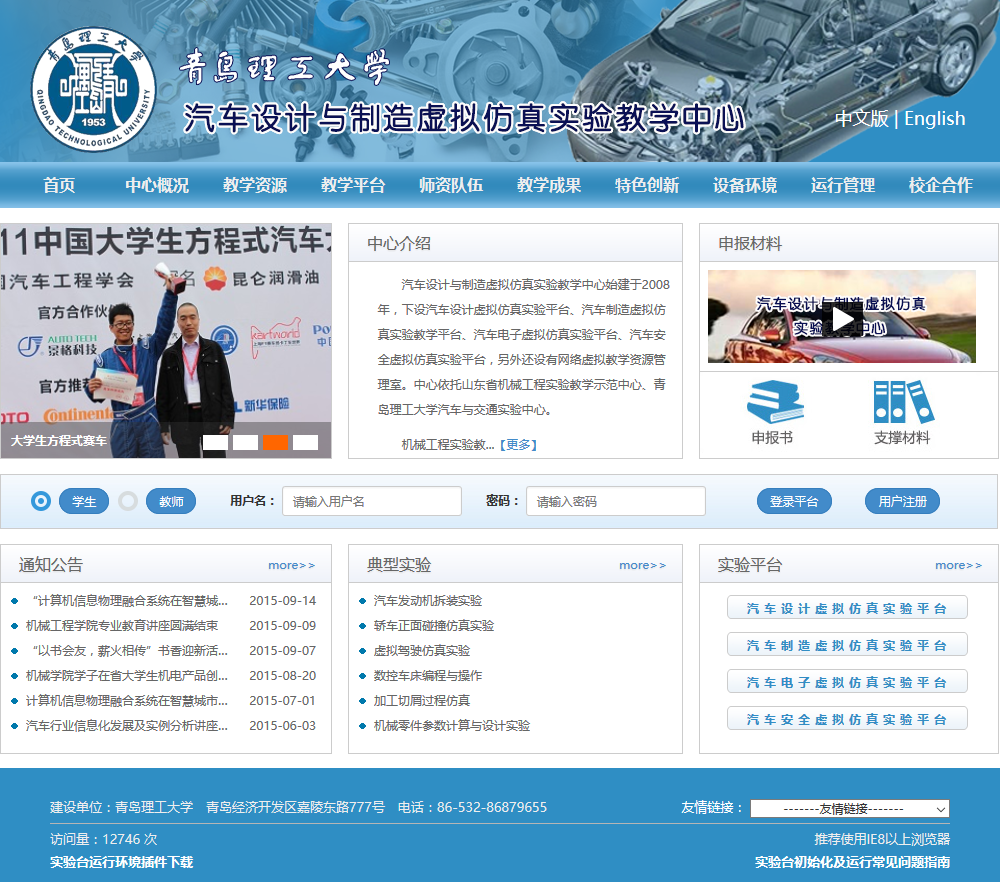Open 汽车设计虚拟仿真实验平台 platform button

(847, 608)
